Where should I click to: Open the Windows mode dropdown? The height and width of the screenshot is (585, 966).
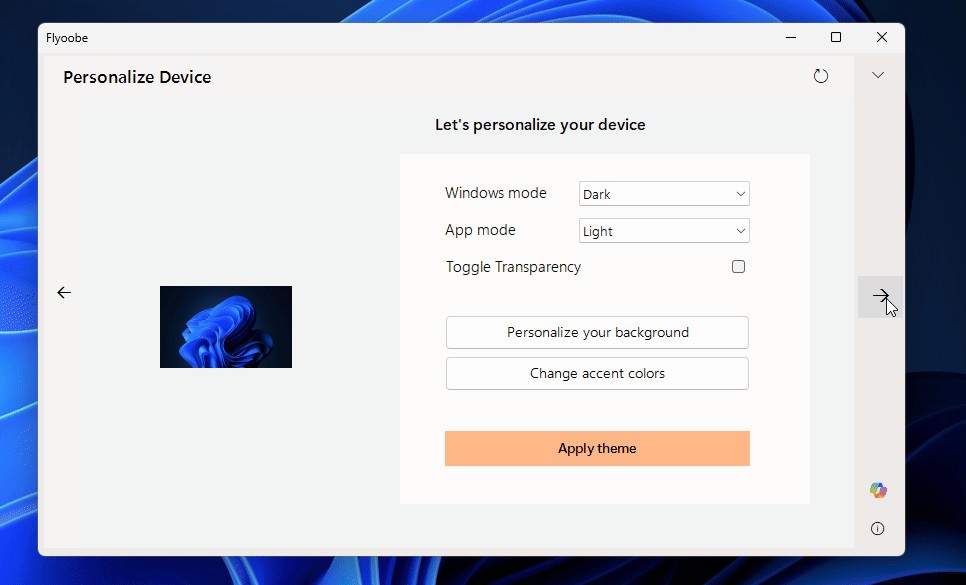[x=664, y=194]
